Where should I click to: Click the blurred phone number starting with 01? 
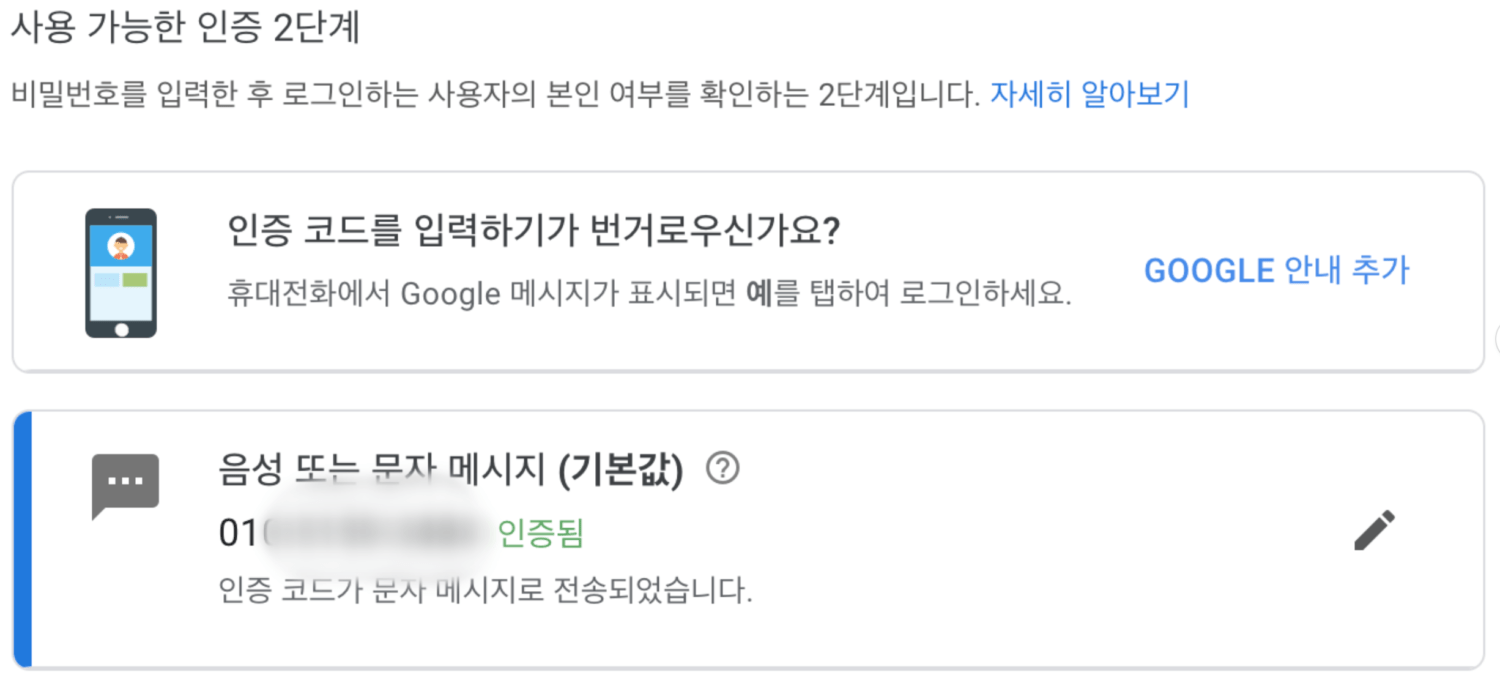pyautogui.click(x=355, y=534)
